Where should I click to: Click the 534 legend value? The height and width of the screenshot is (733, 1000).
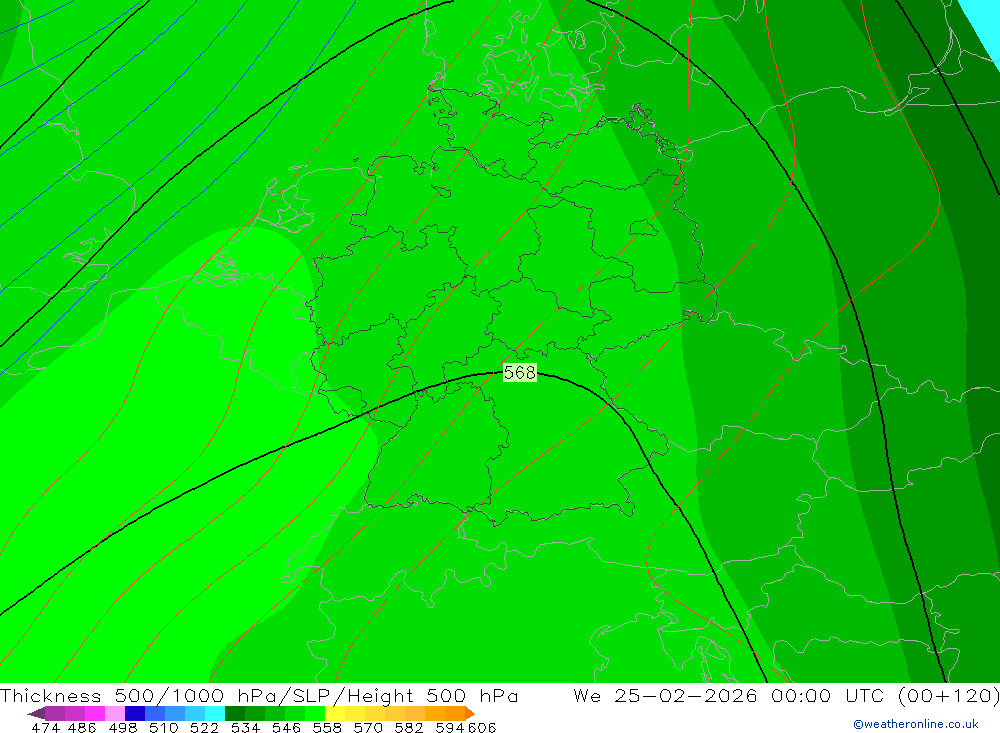point(246,727)
